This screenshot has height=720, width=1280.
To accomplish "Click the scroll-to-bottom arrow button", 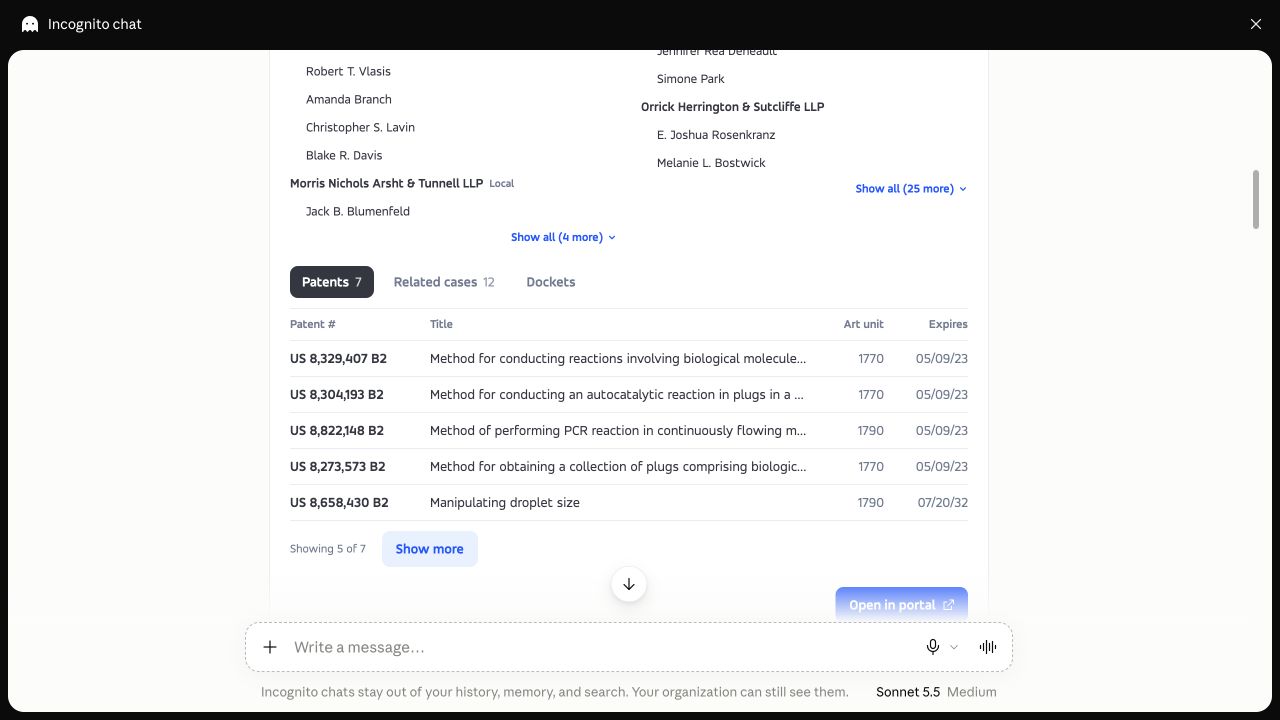I will click(629, 584).
